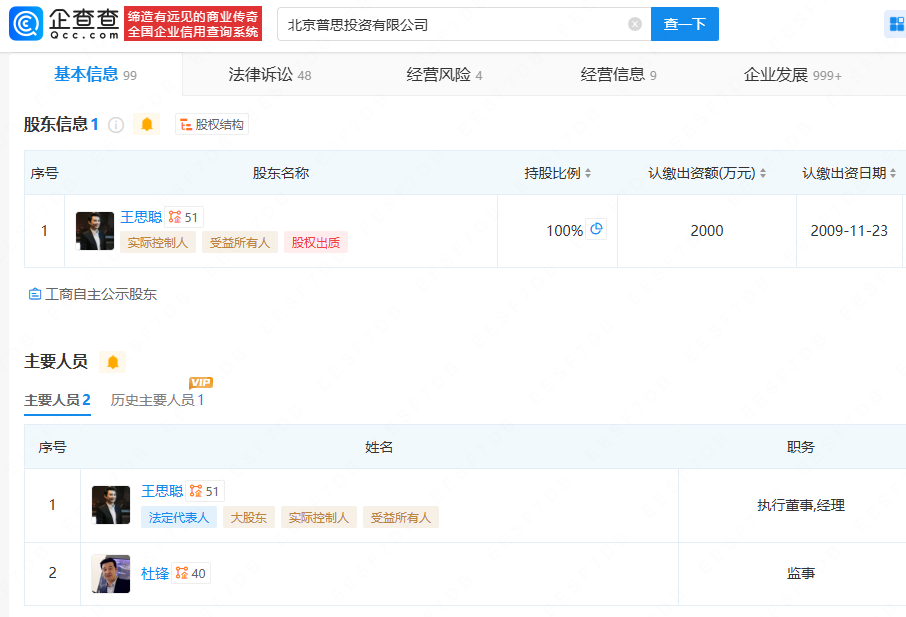This screenshot has height=617, width=906.
Task: Click the 企查查 logo
Action: coord(60,22)
